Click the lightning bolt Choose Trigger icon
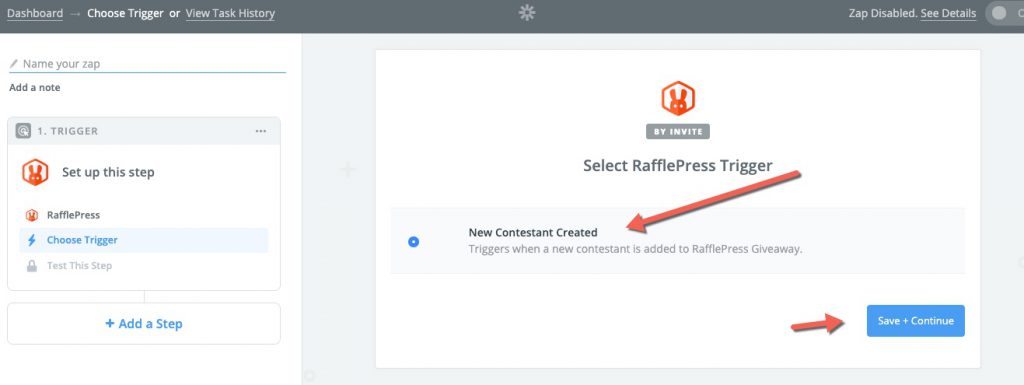 coord(32,240)
